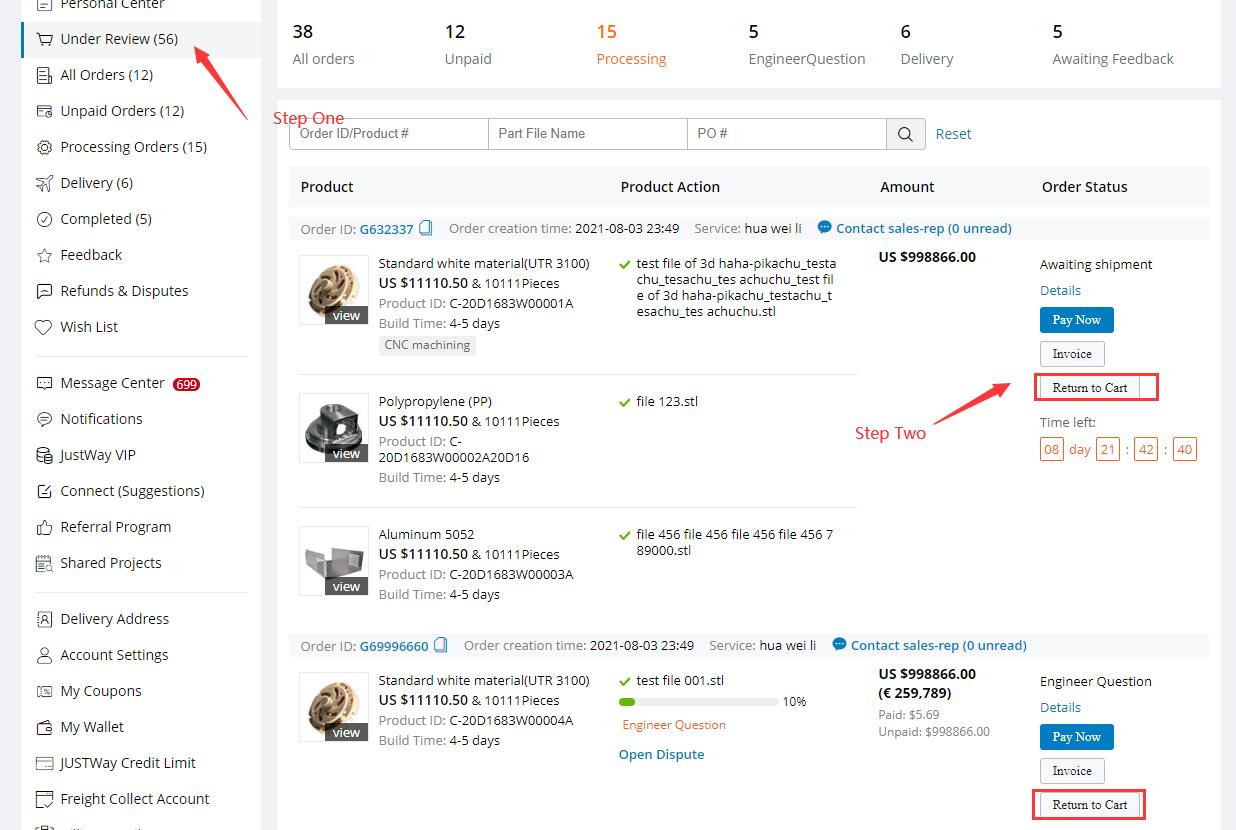Click the My Wallet icon
Screen dimensions: 1236x830
(44, 727)
